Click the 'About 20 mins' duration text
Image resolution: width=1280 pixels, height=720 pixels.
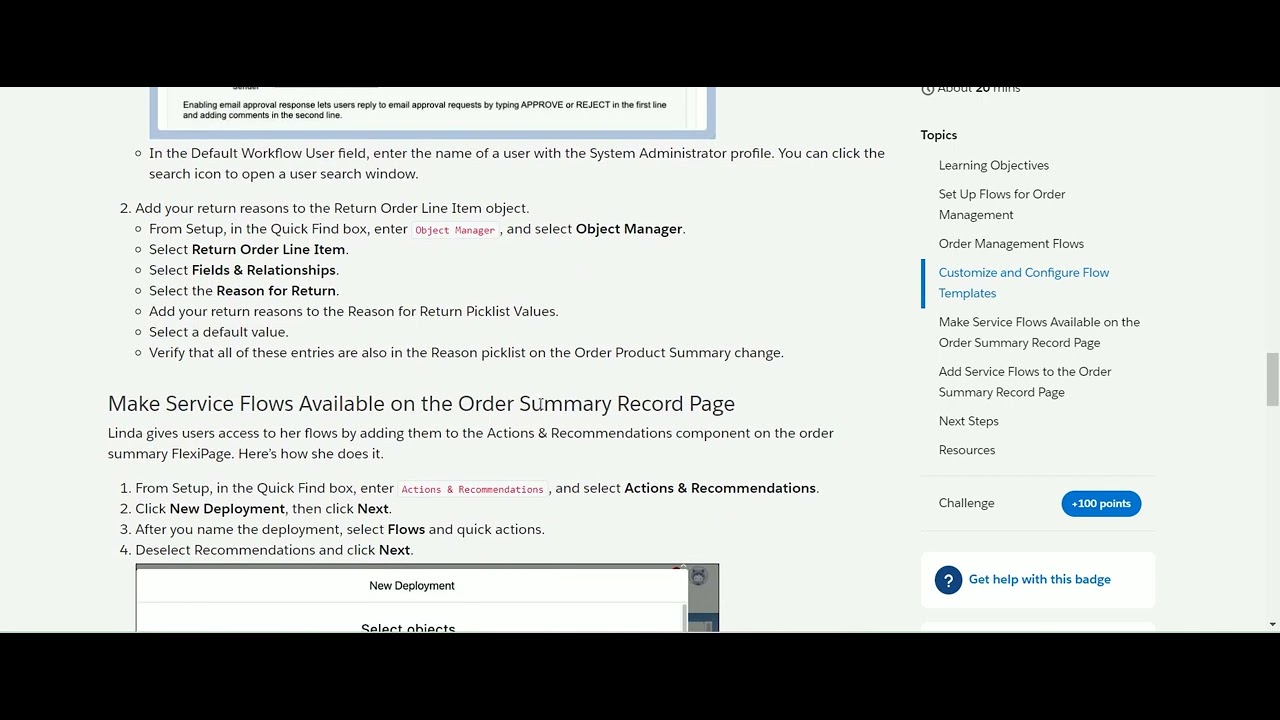[x=979, y=89]
